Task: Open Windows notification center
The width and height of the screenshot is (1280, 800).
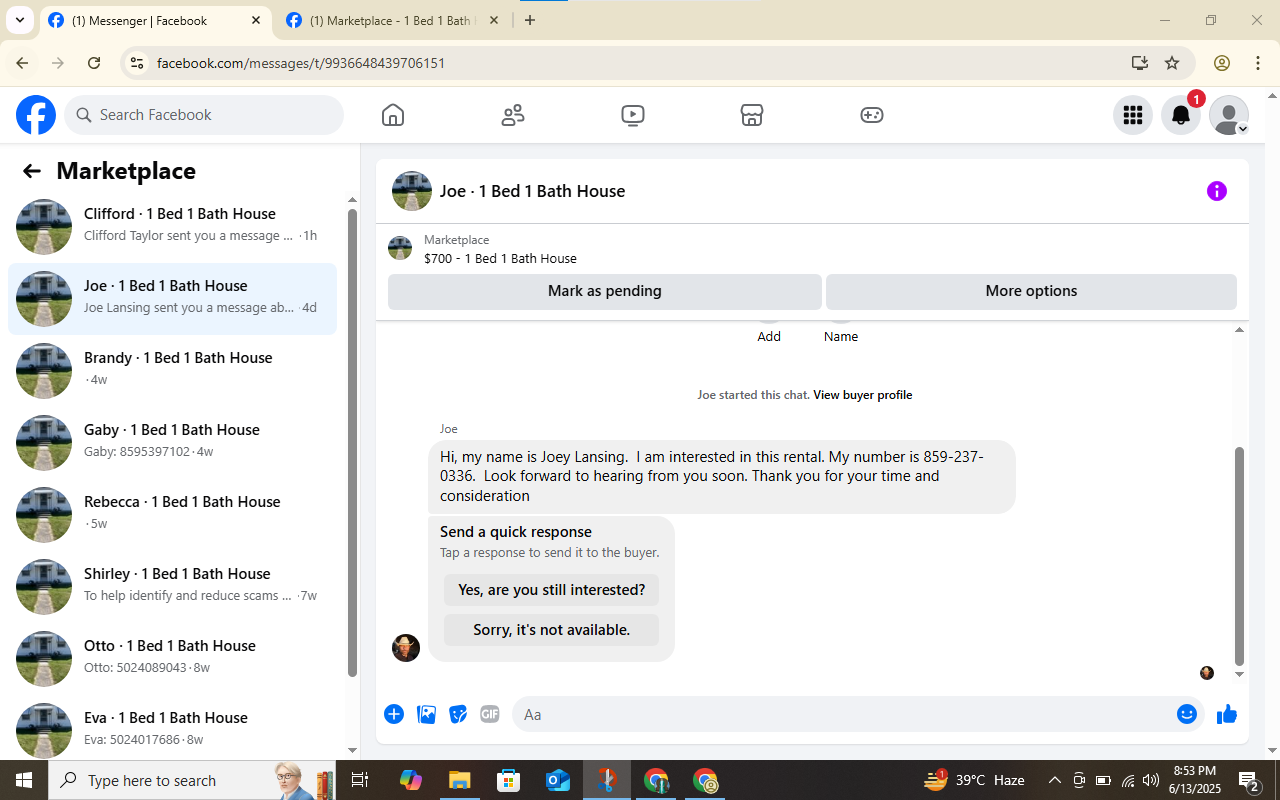Action: coord(1248,780)
